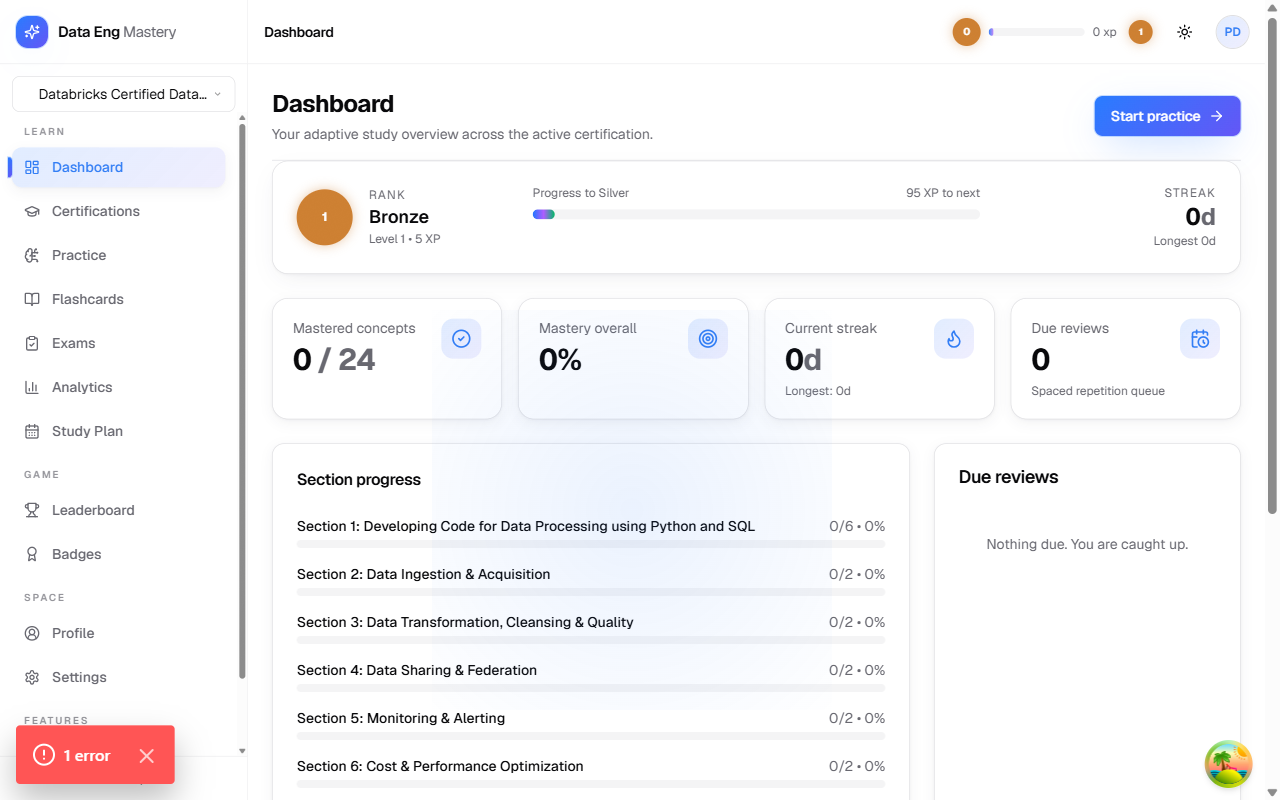Click the Profile user icon
This screenshot has width=1280, height=800.
point(32,633)
